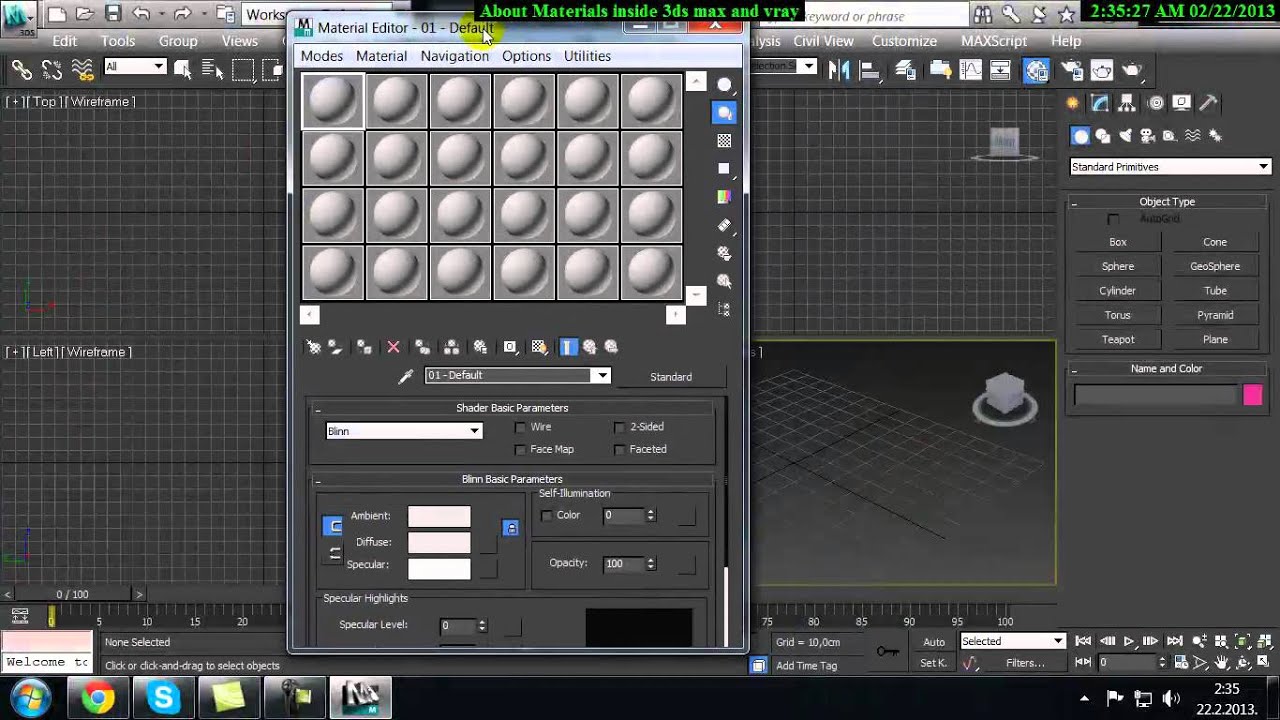This screenshot has height=720, width=1280.
Task: Open the Selected key filter dropdown
Action: (x=1013, y=642)
